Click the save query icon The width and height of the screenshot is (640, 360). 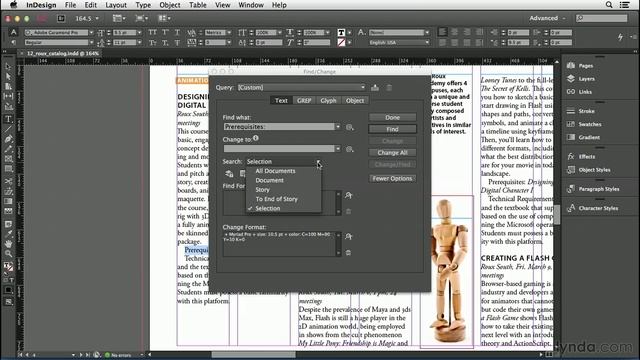pyautogui.click(x=375, y=87)
